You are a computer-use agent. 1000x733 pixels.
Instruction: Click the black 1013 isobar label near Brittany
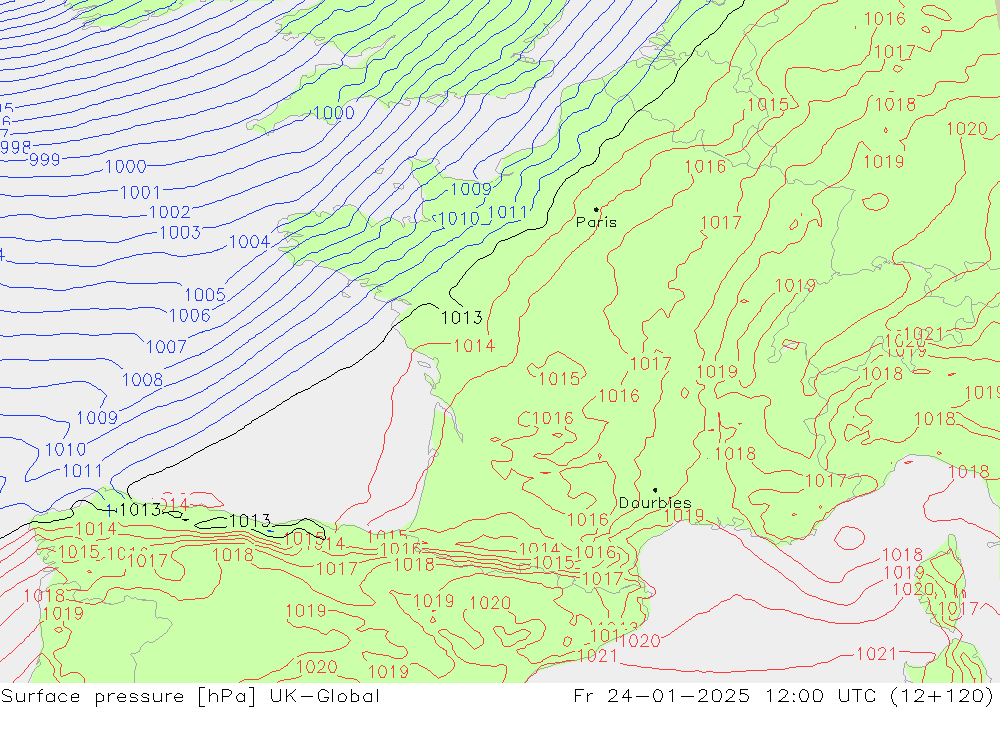462,317
